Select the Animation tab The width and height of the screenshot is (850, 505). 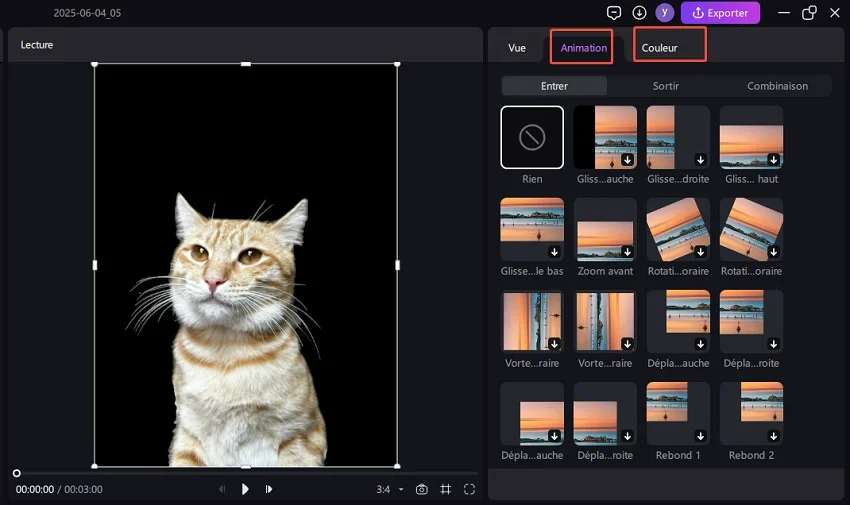(x=583, y=48)
